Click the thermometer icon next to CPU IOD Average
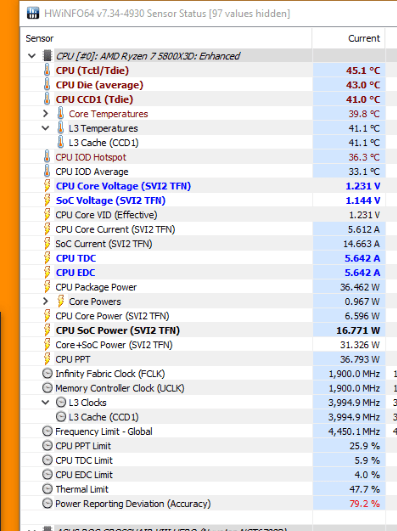Screen dimensions: 397x531 point(47,172)
